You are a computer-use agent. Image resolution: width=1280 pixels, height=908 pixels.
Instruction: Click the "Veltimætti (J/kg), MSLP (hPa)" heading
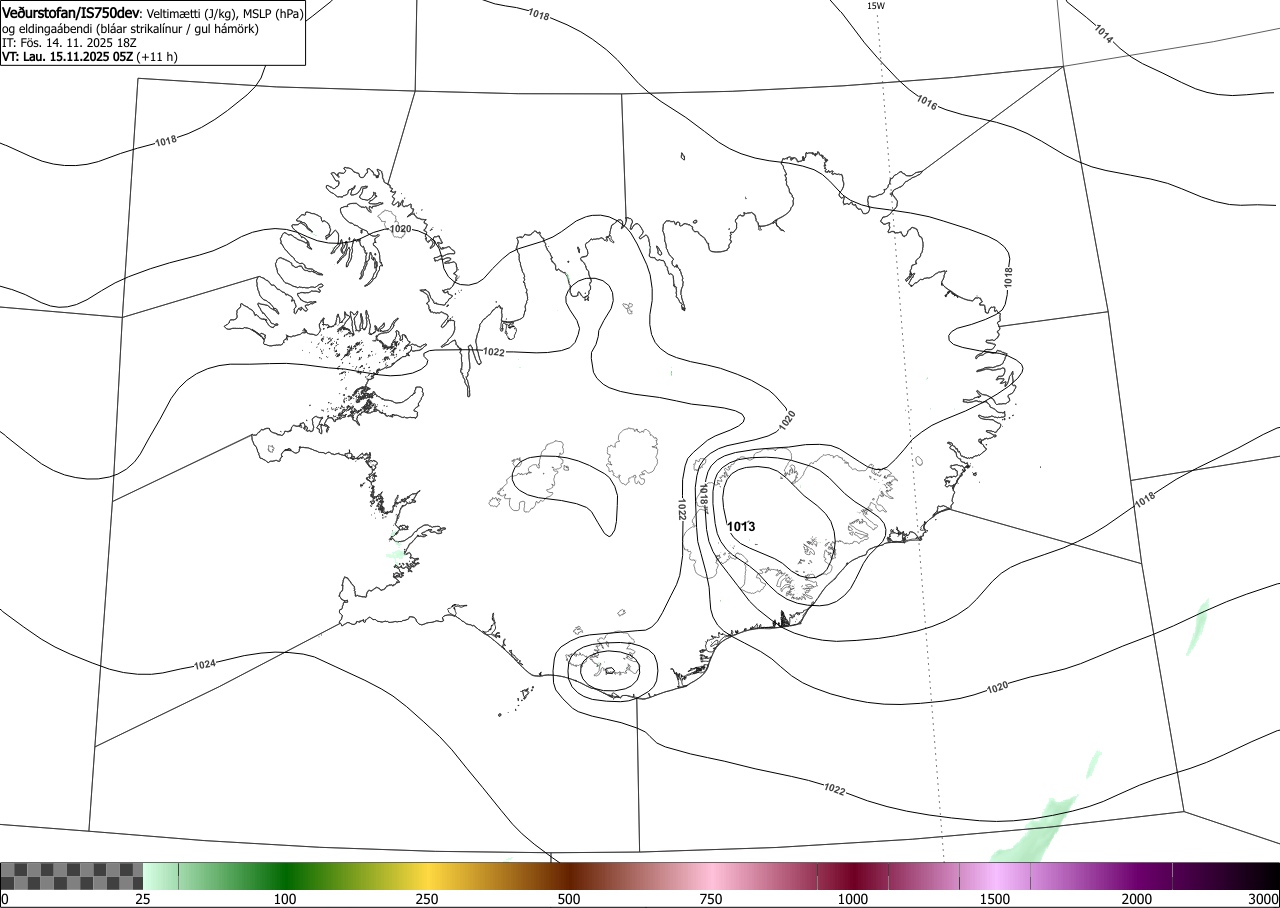click(225, 14)
